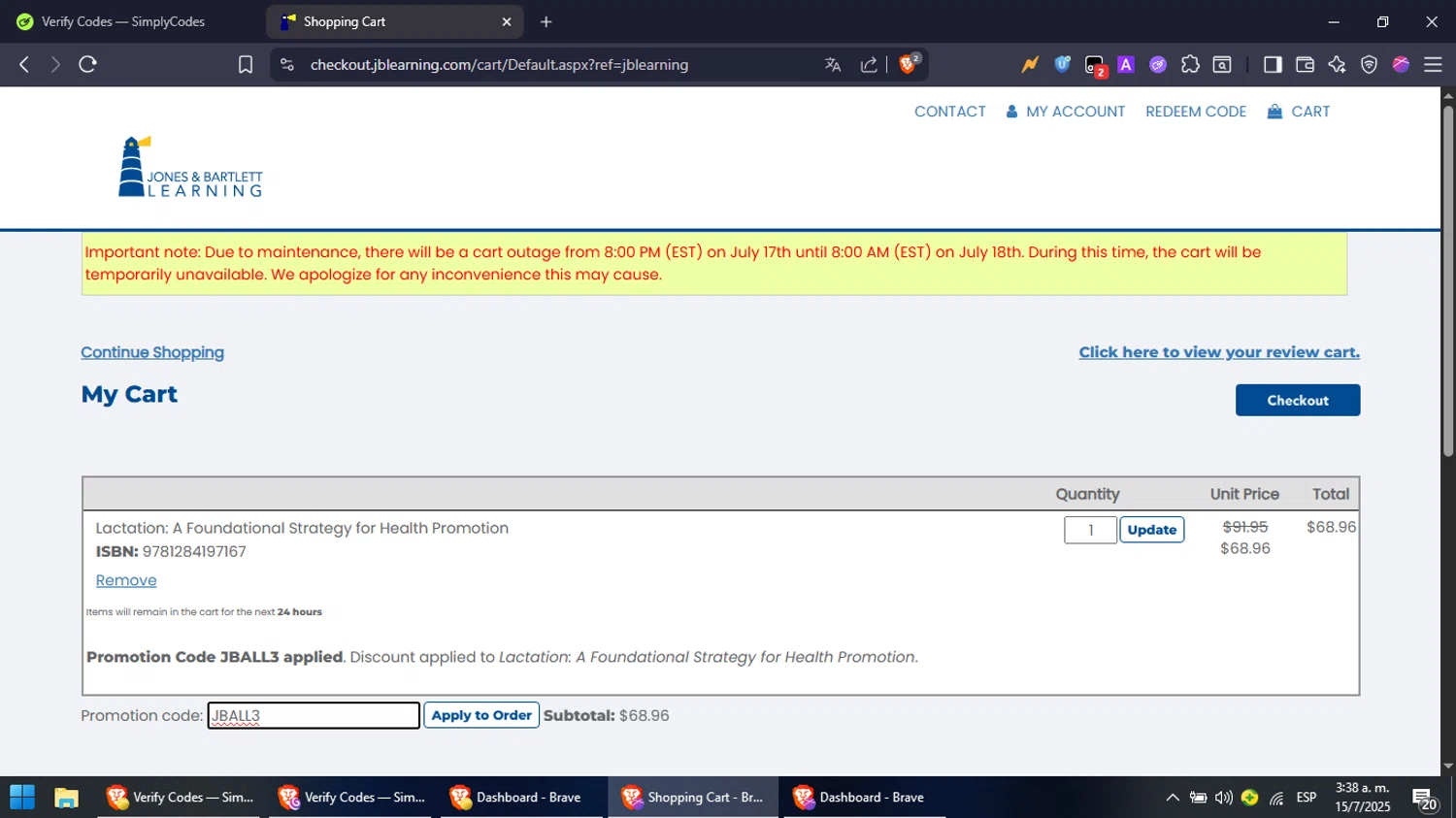
Task: Click Update next to the quantity
Action: 1152,530
